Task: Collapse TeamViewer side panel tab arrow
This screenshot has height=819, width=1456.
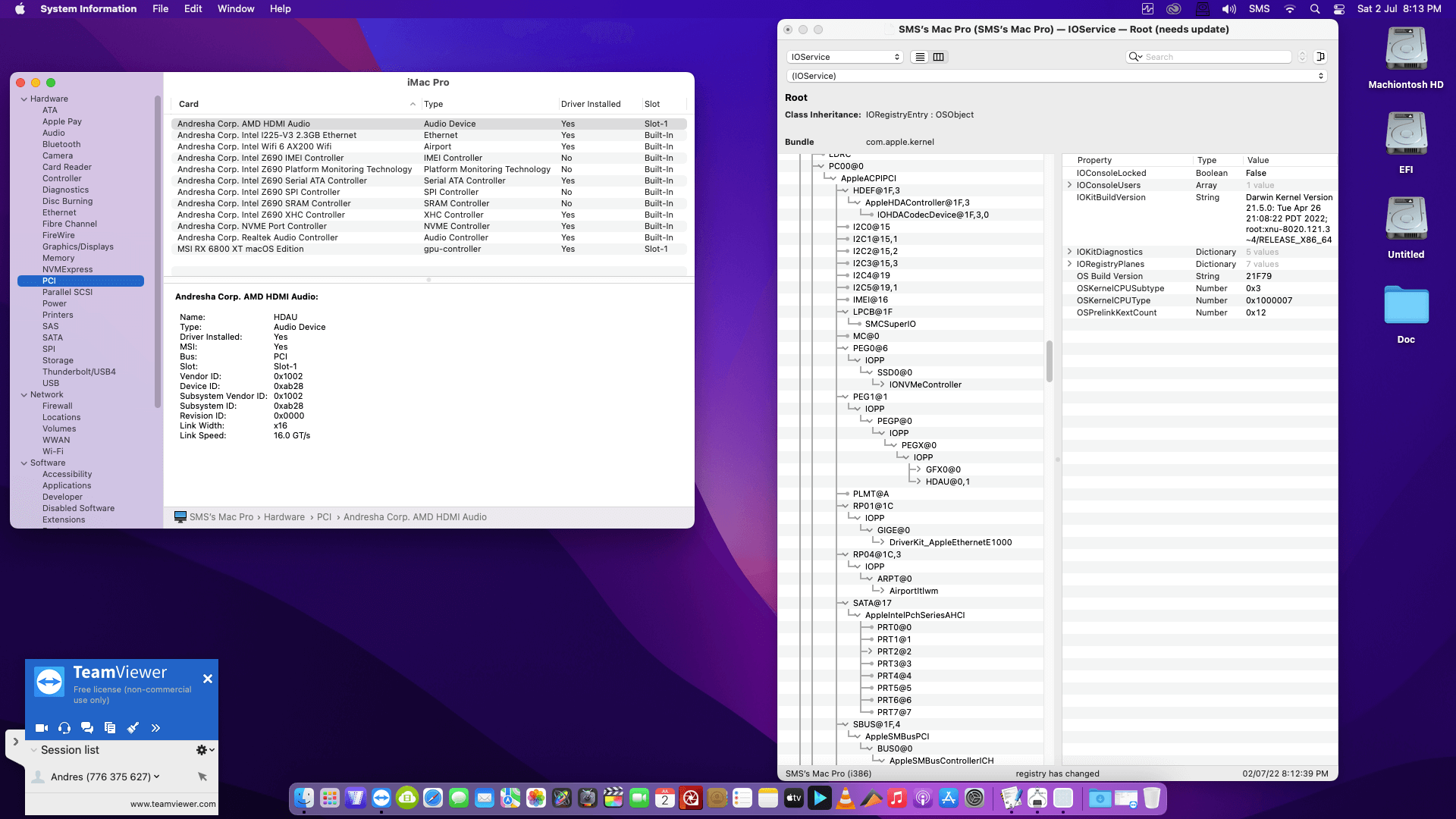Action: [x=15, y=742]
